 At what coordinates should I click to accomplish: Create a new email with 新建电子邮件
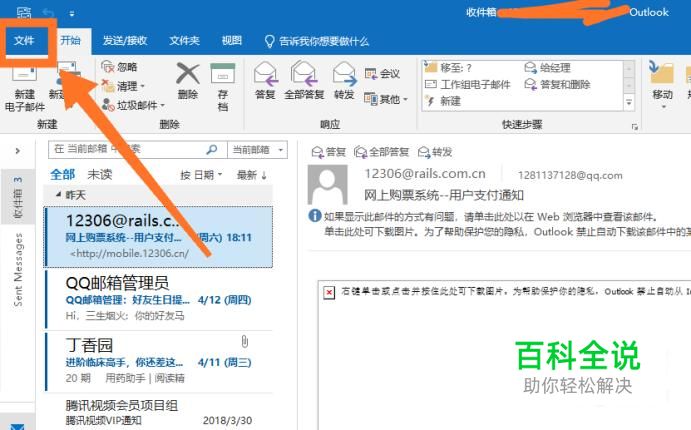[x=25, y=88]
